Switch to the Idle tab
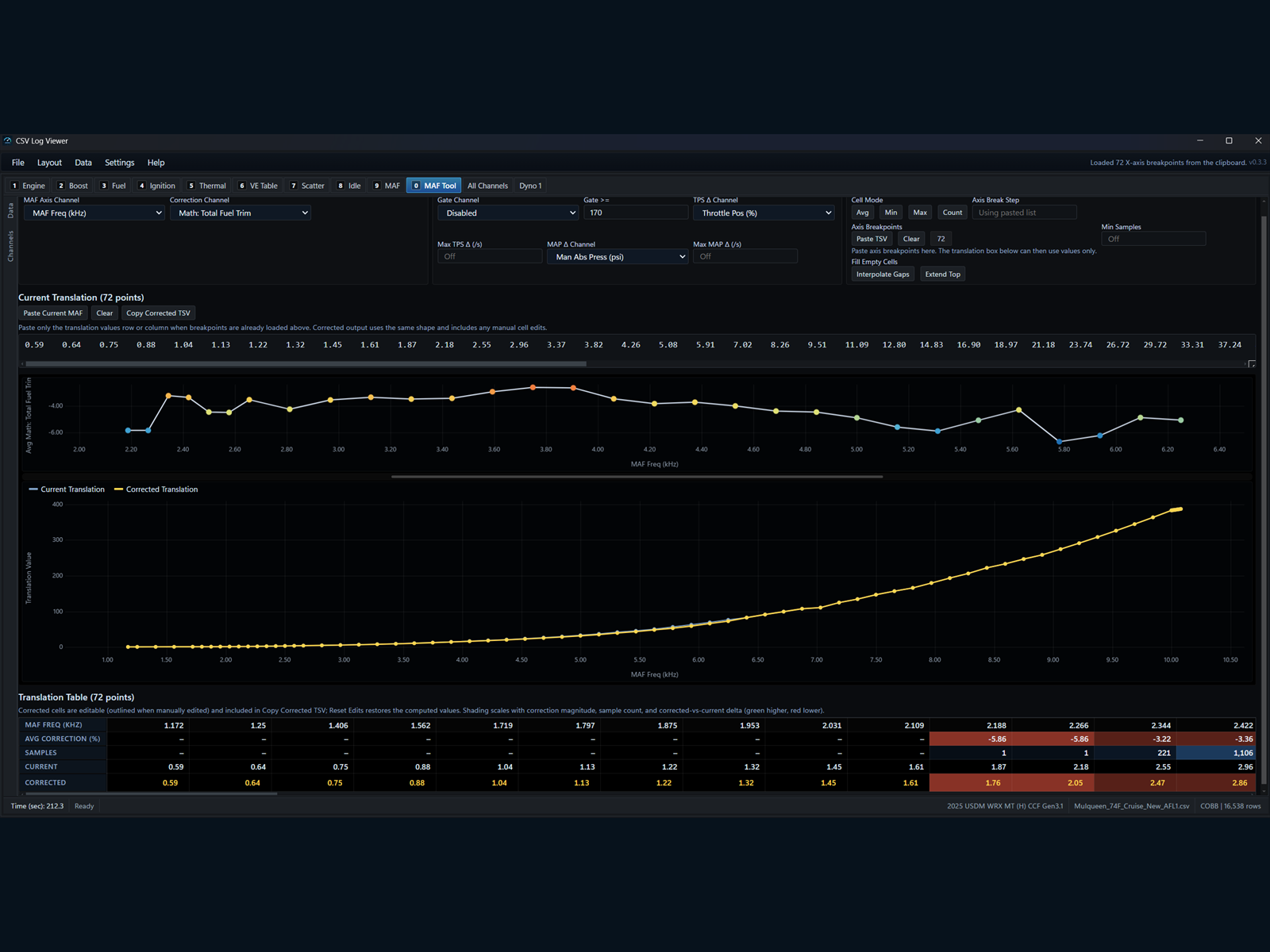The image size is (1270, 952). coord(349,186)
